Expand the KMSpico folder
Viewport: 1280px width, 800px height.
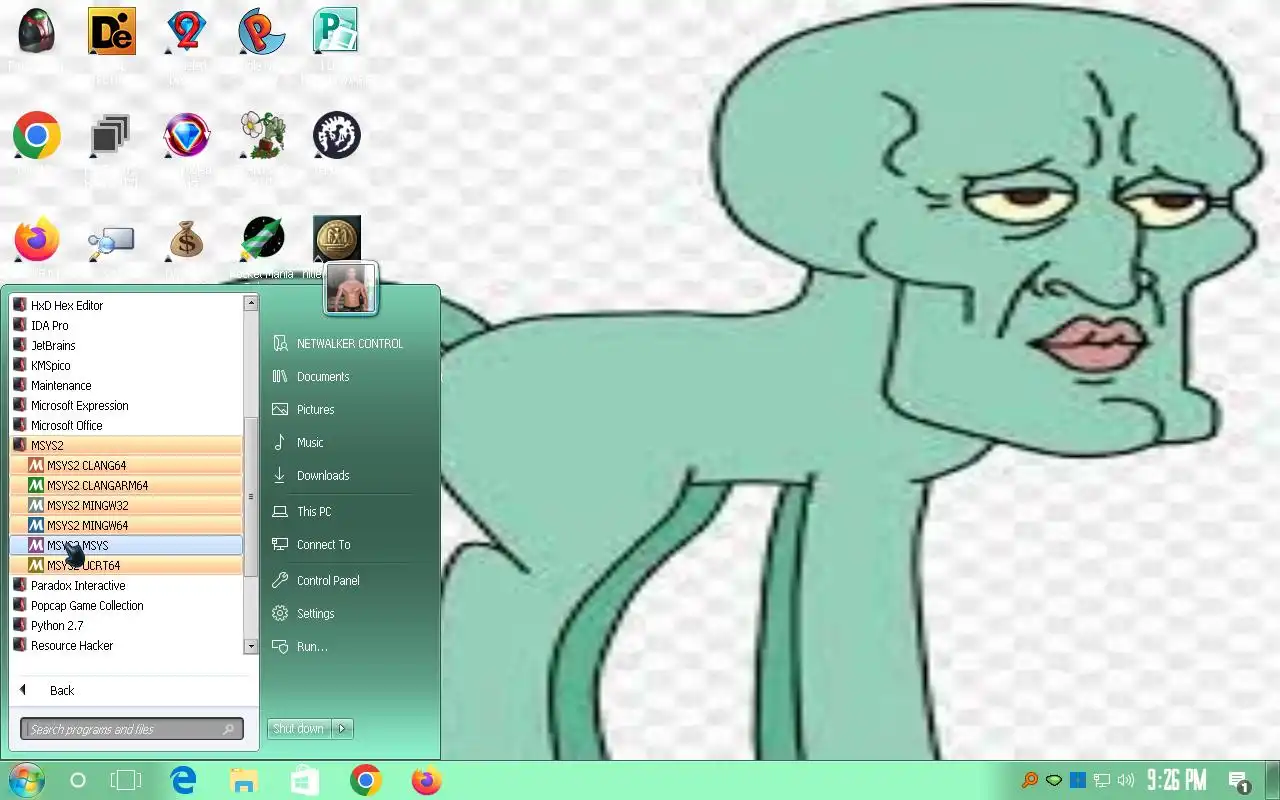point(126,365)
